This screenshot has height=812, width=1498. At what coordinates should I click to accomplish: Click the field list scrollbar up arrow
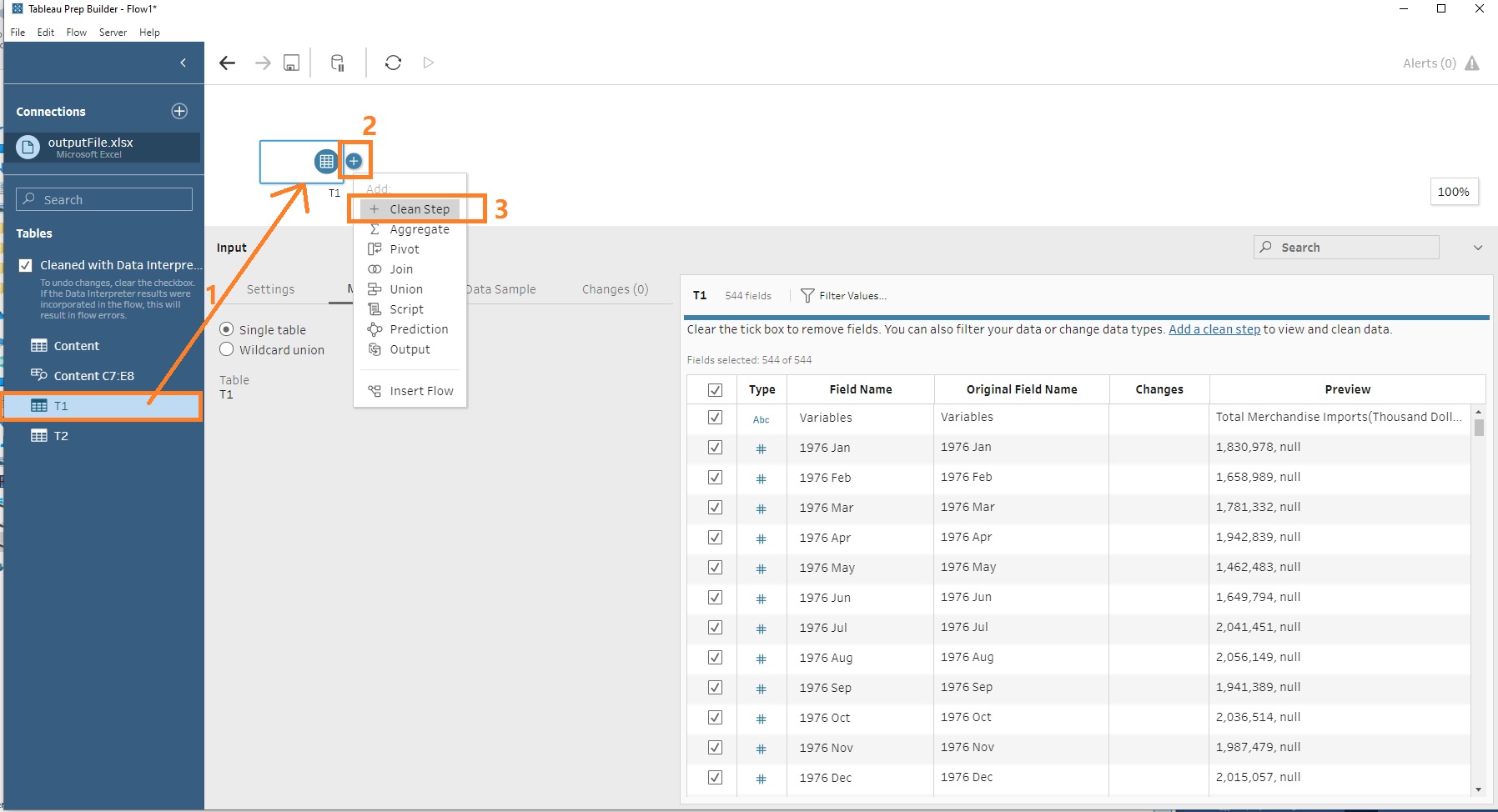pos(1479,412)
